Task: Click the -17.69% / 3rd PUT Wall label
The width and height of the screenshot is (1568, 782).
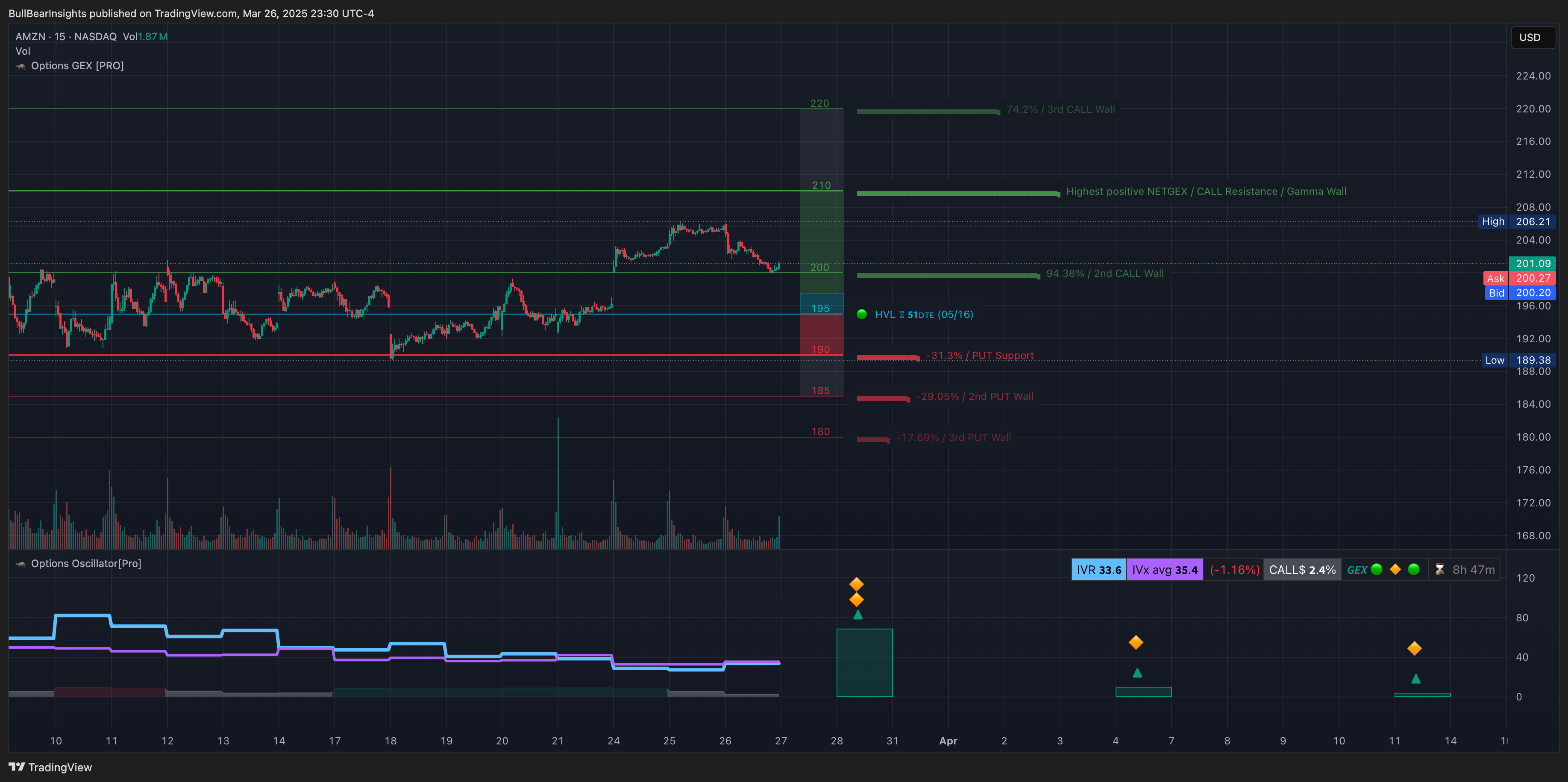Action: tap(953, 437)
